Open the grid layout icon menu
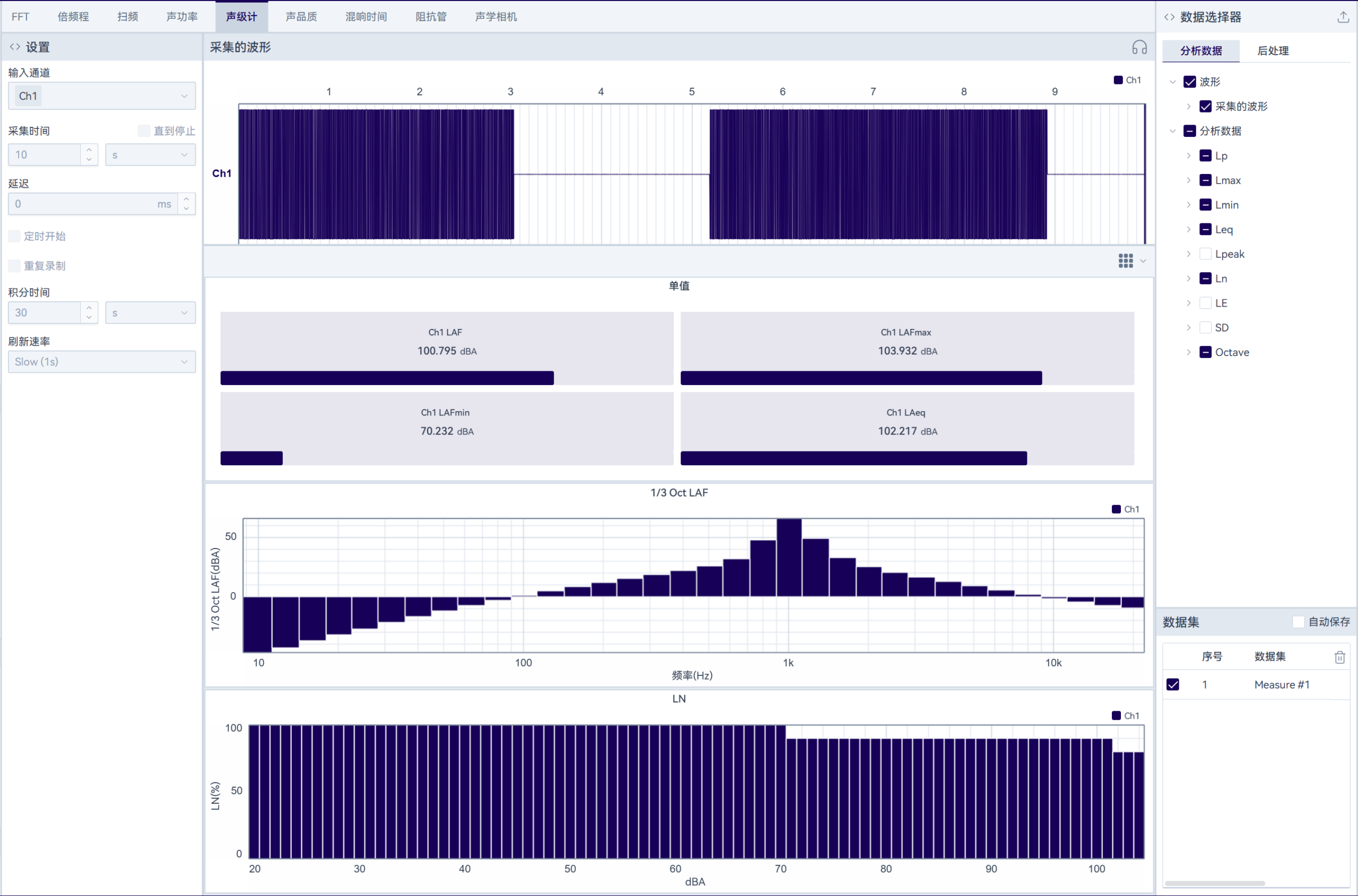Viewport: 1358px width, 896px height. [1126, 260]
